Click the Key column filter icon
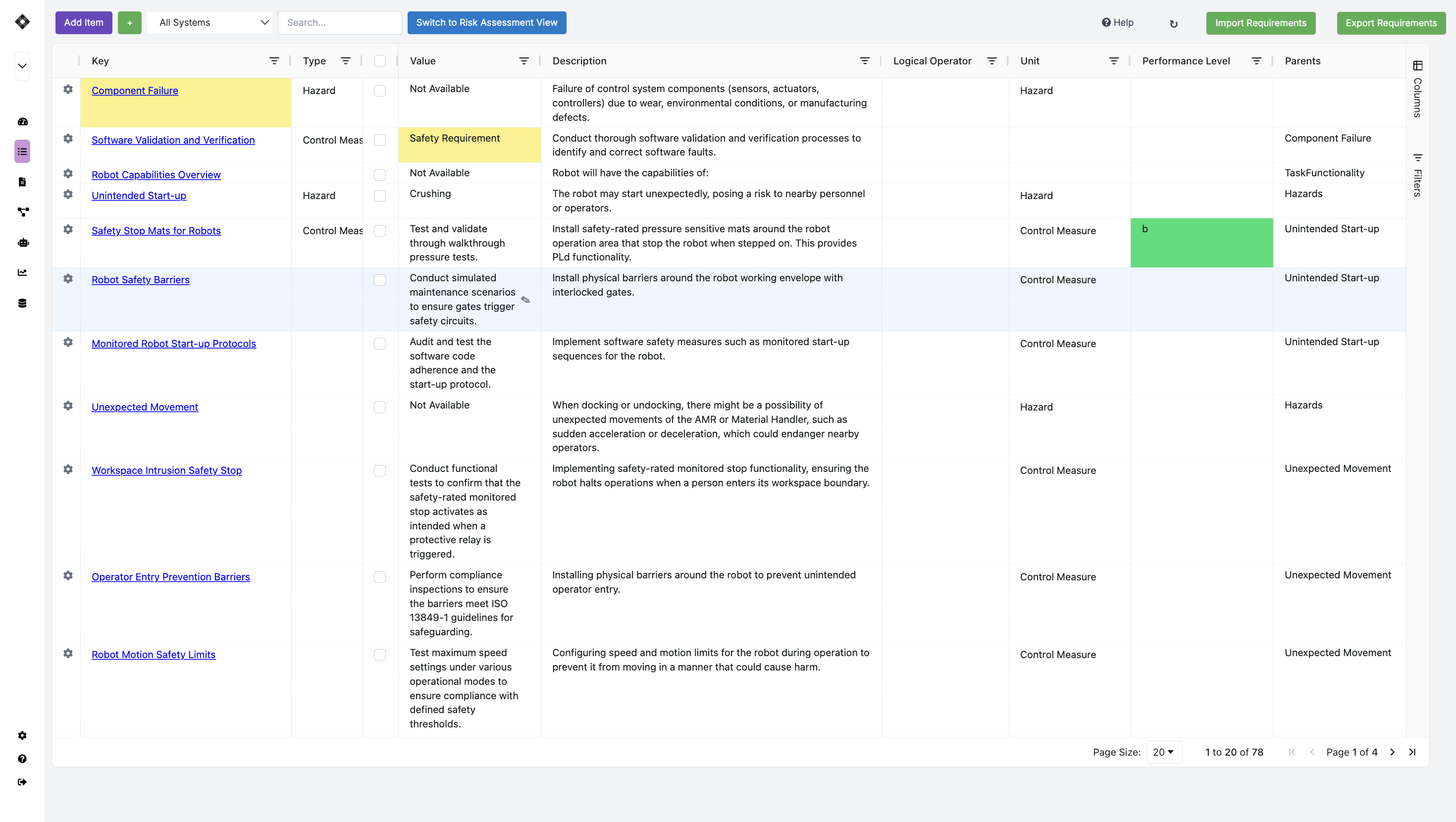 tap(274, 61)
